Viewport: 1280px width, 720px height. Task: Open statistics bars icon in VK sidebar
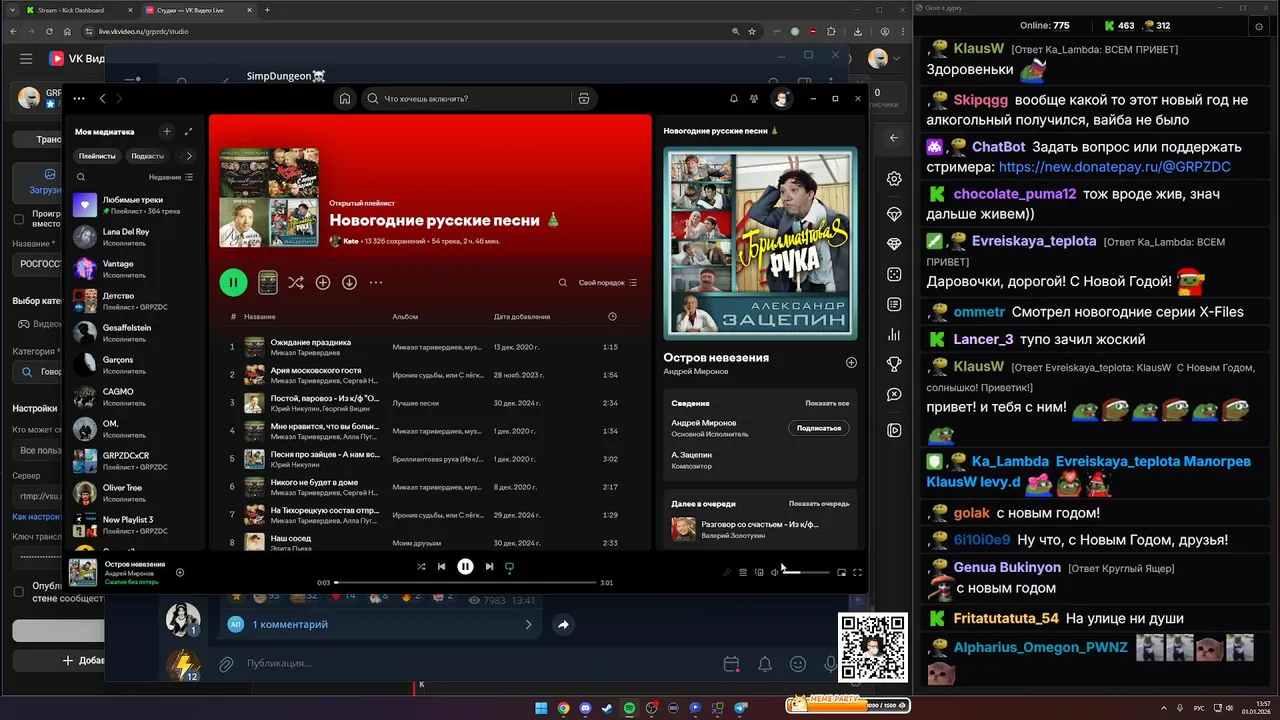tap(894, 334)
